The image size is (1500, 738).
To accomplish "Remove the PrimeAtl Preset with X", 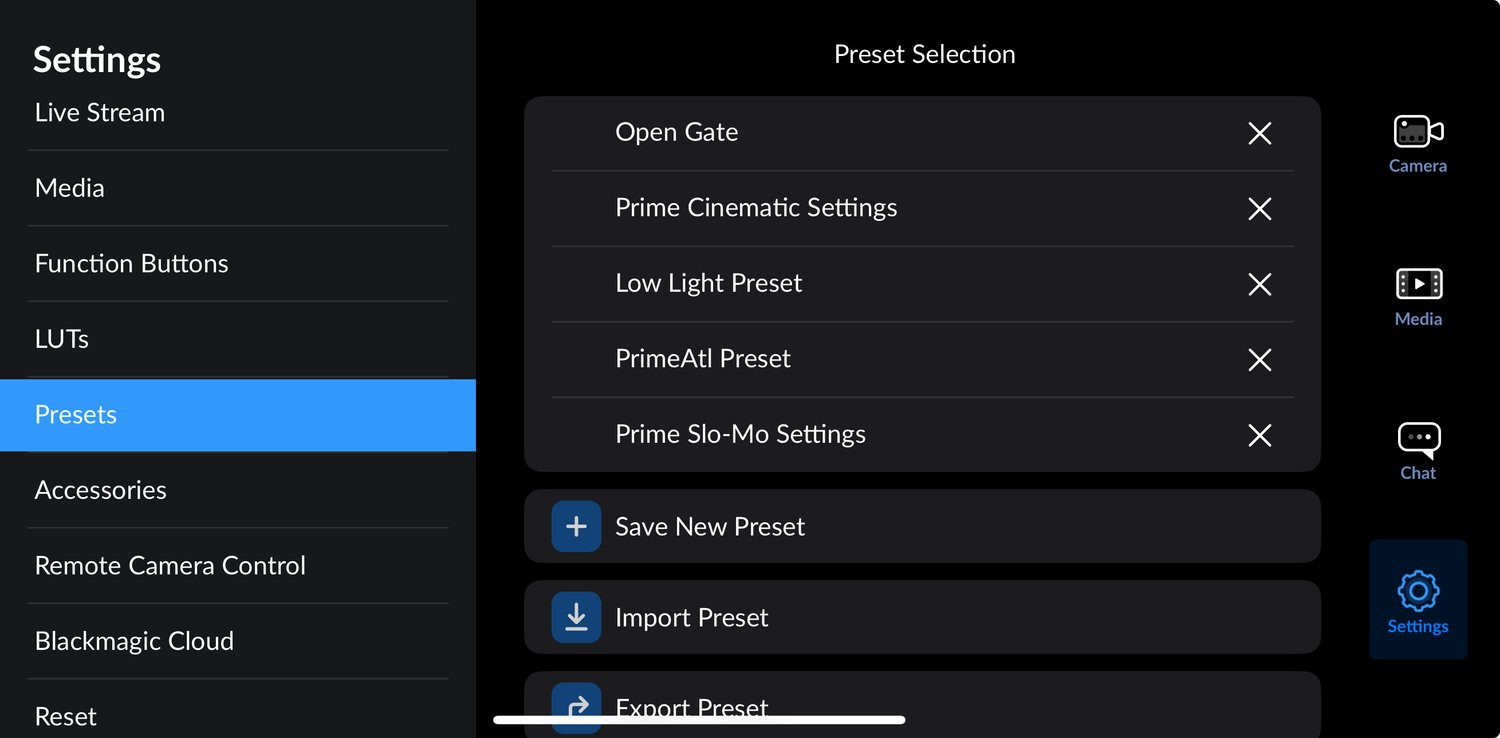I will click(x=1260, y=360).
